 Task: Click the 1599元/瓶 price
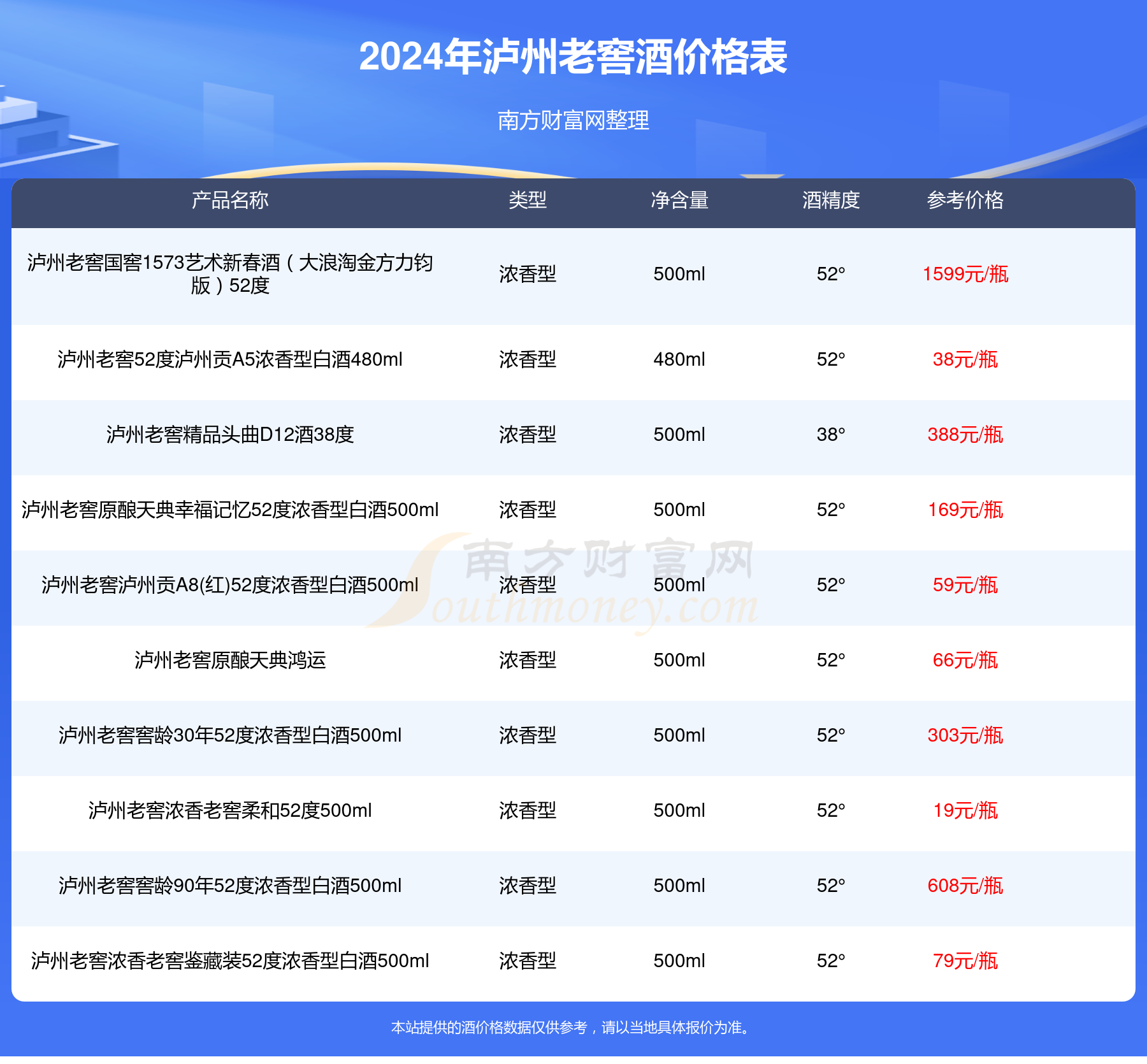point(965,274)
